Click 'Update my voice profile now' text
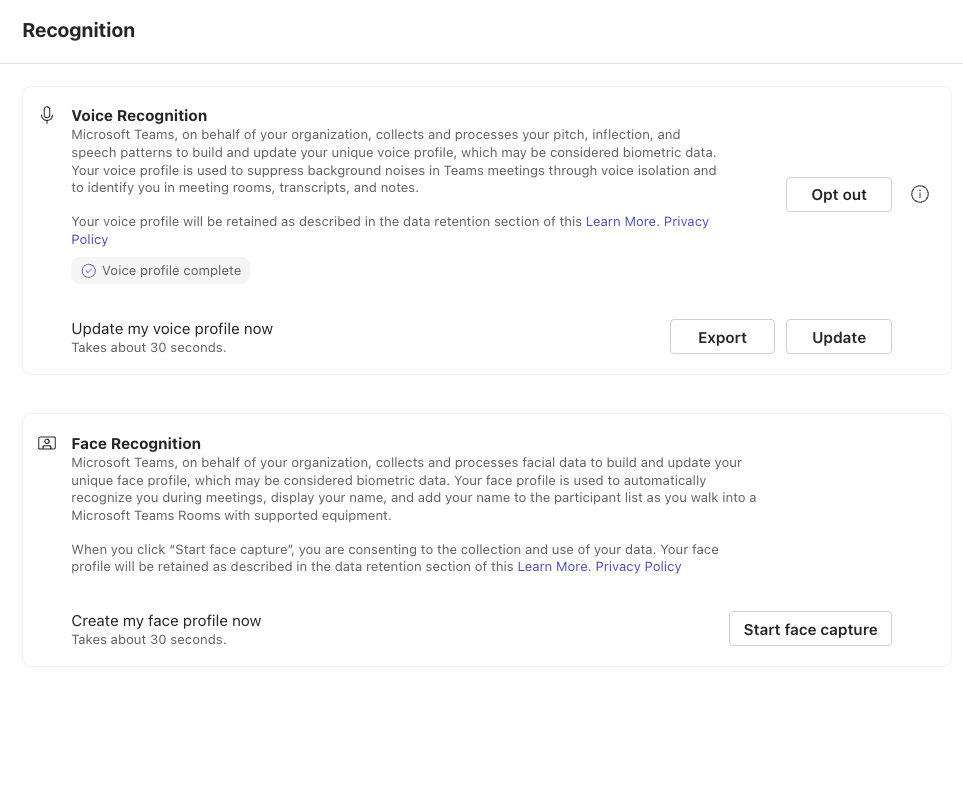963x801 pixels. tap(172, 329)
